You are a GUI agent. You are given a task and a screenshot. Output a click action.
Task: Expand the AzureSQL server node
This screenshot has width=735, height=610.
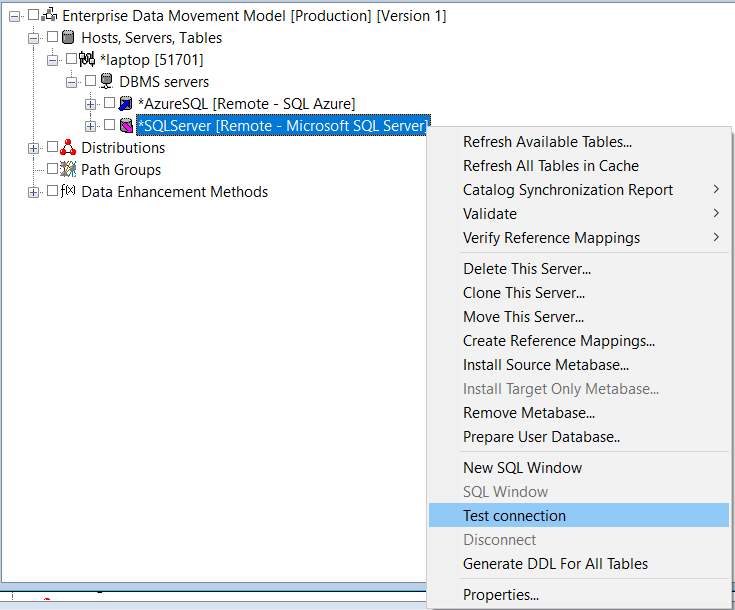(x=91, y=104)
